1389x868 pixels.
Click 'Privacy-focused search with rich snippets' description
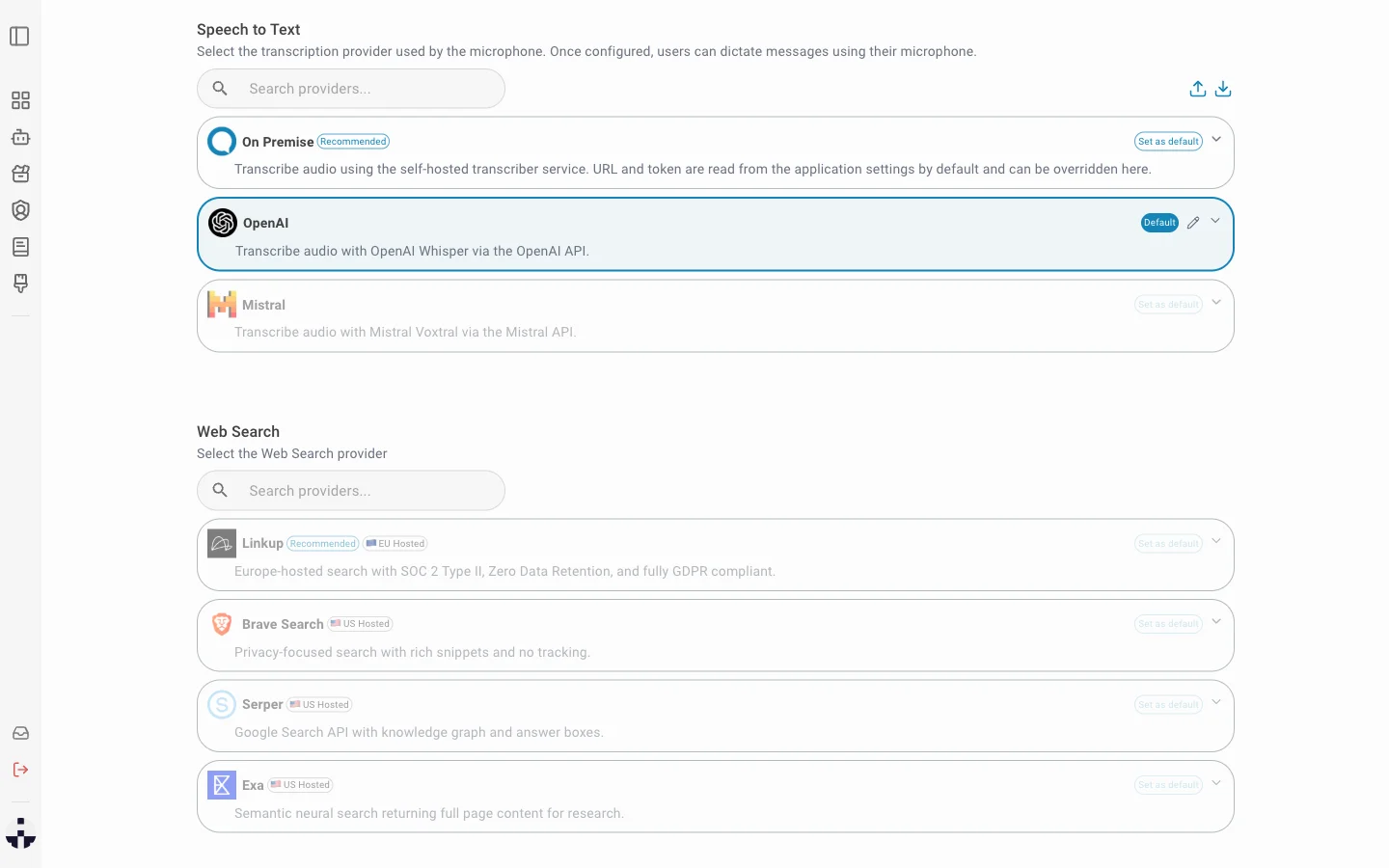click(412, 652)
